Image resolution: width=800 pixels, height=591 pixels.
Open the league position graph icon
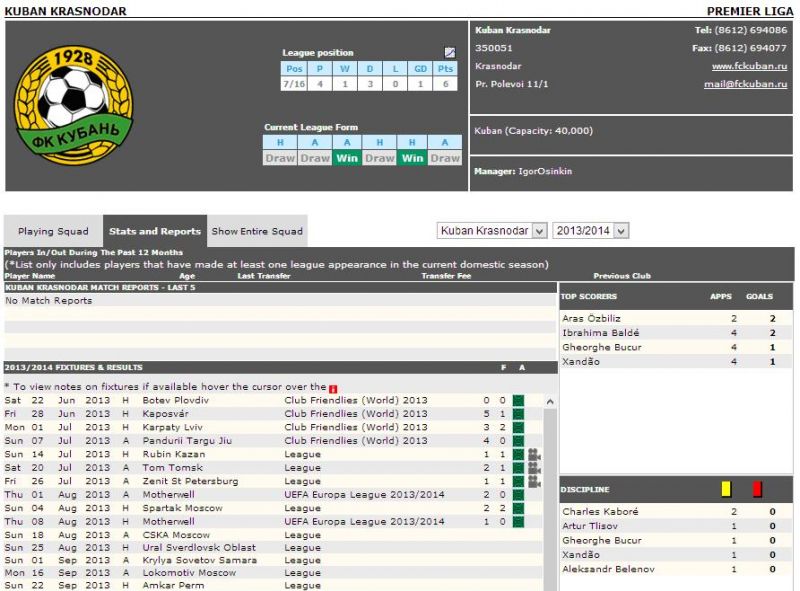click(450, 53)
